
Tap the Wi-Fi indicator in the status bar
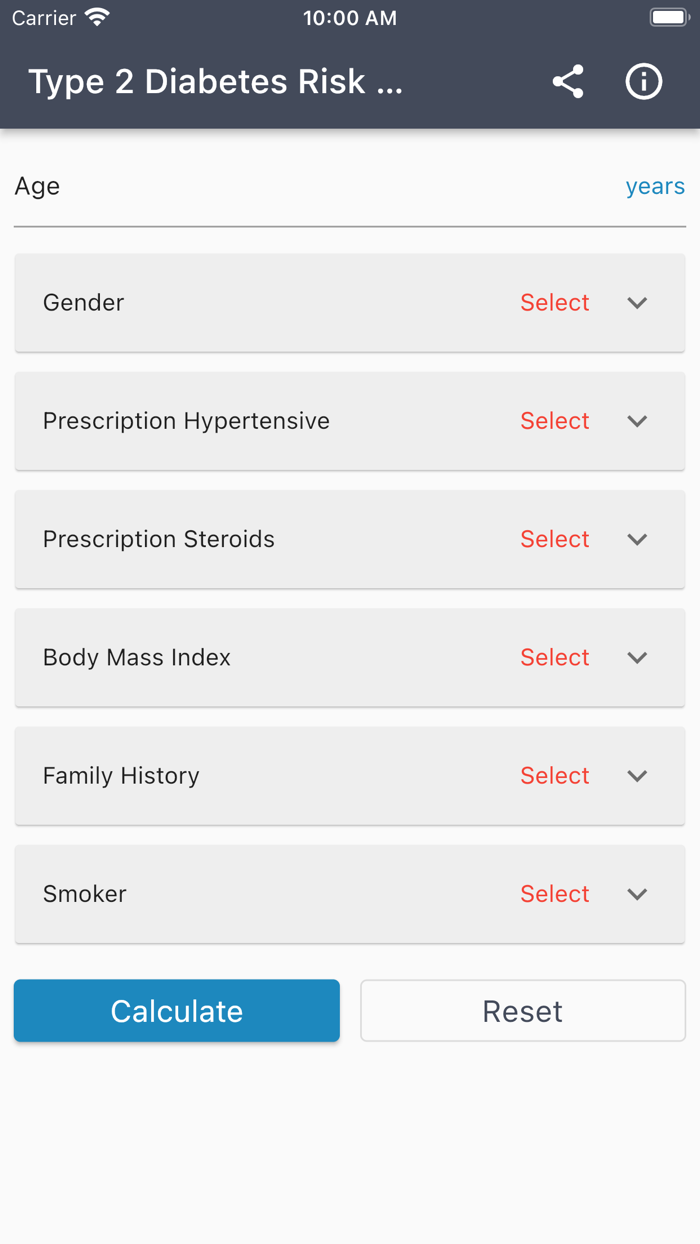pyautogui.click(x=95, y=16)
